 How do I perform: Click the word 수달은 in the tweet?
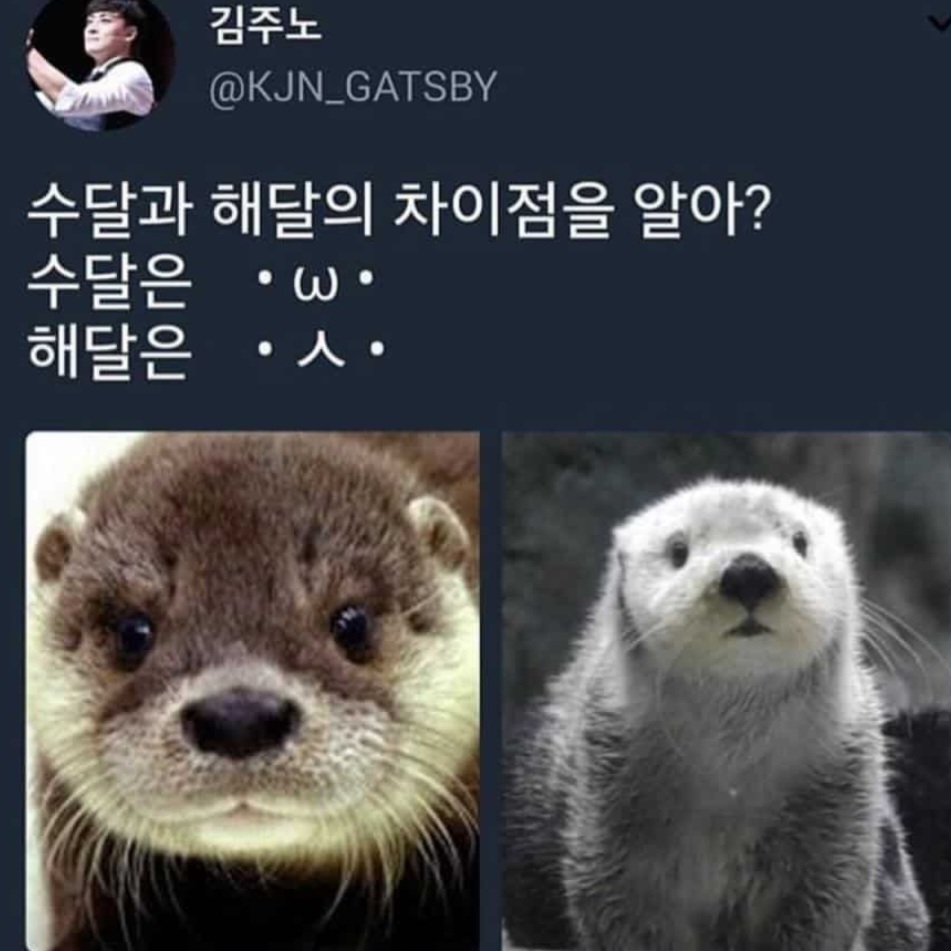click(110, 281)
